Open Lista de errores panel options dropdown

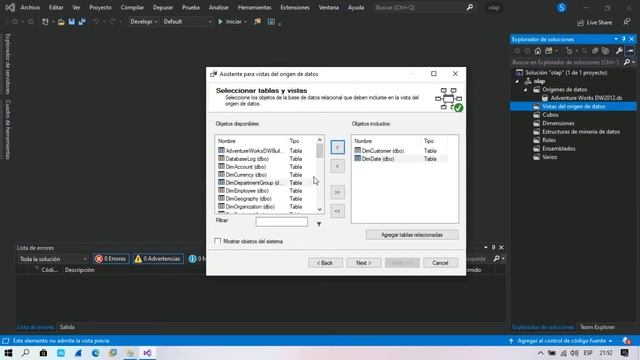(485, 247)
